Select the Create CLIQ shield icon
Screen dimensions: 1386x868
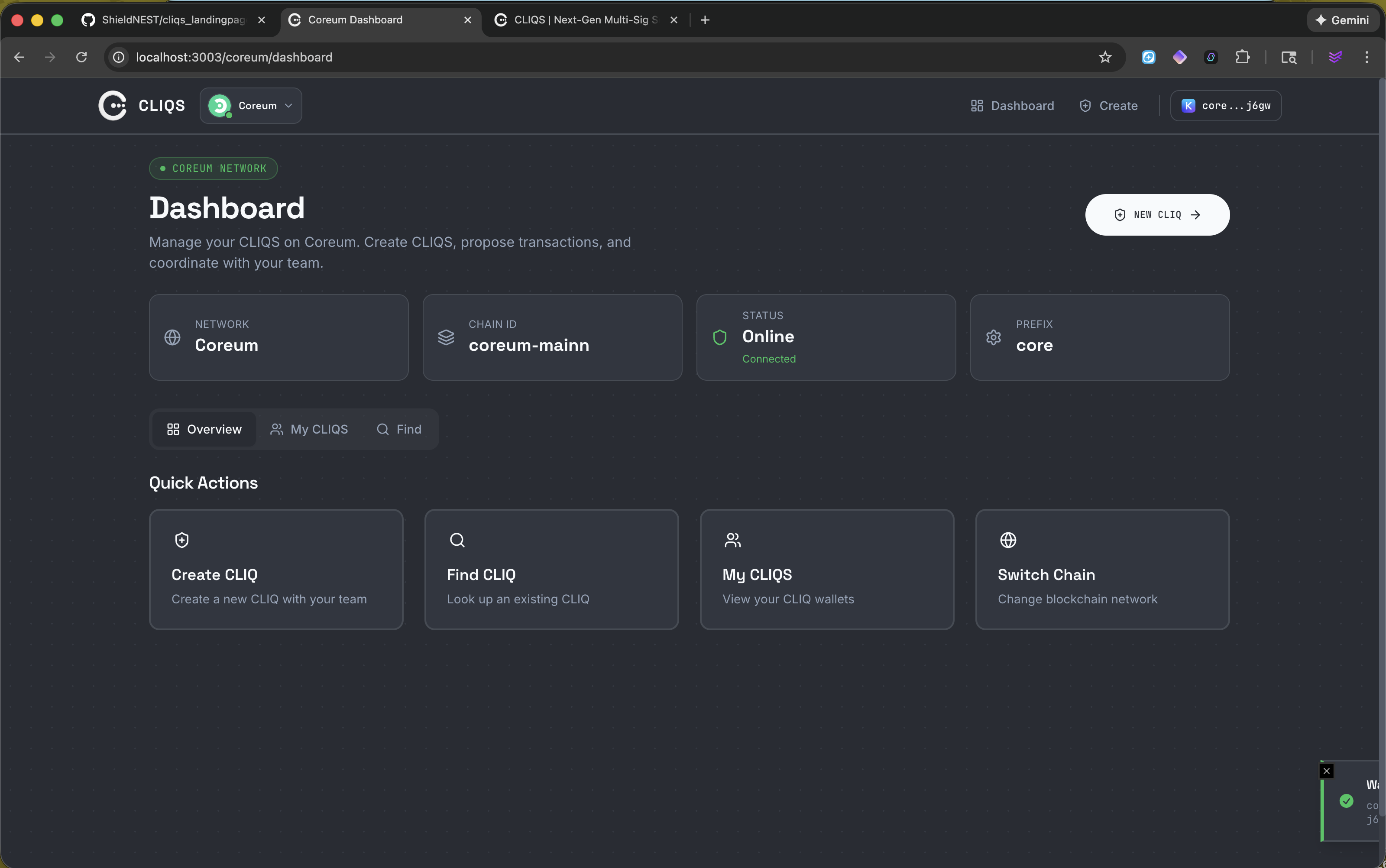[181, 539]
